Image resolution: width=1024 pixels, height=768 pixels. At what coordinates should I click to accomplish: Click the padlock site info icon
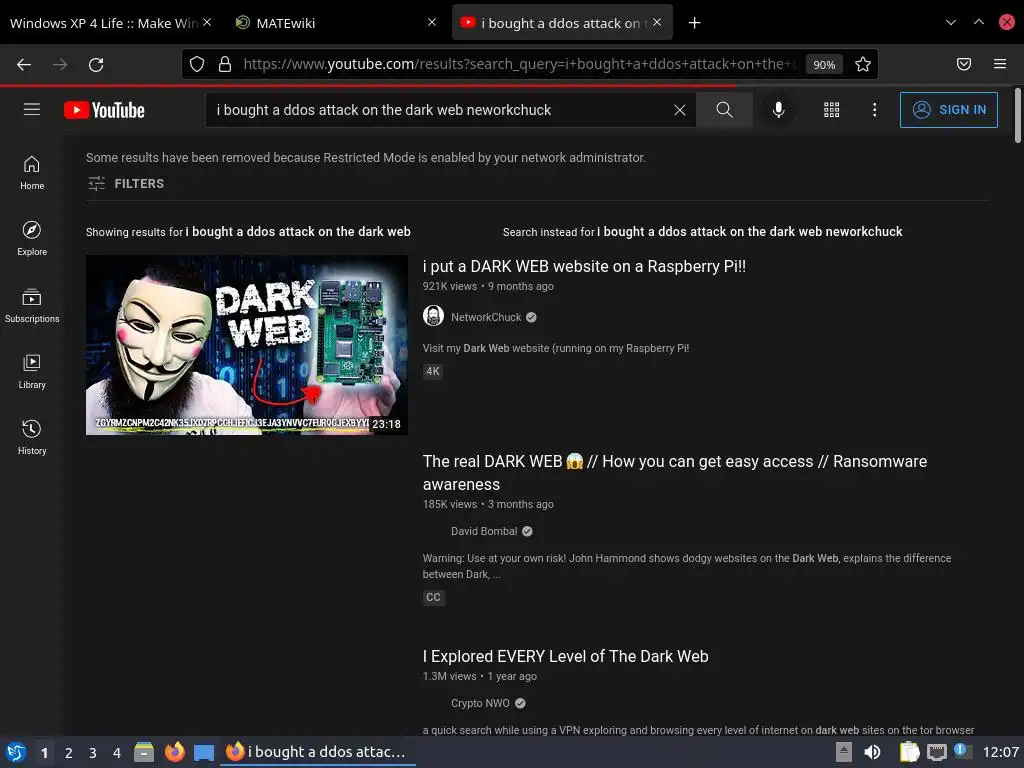225,64
